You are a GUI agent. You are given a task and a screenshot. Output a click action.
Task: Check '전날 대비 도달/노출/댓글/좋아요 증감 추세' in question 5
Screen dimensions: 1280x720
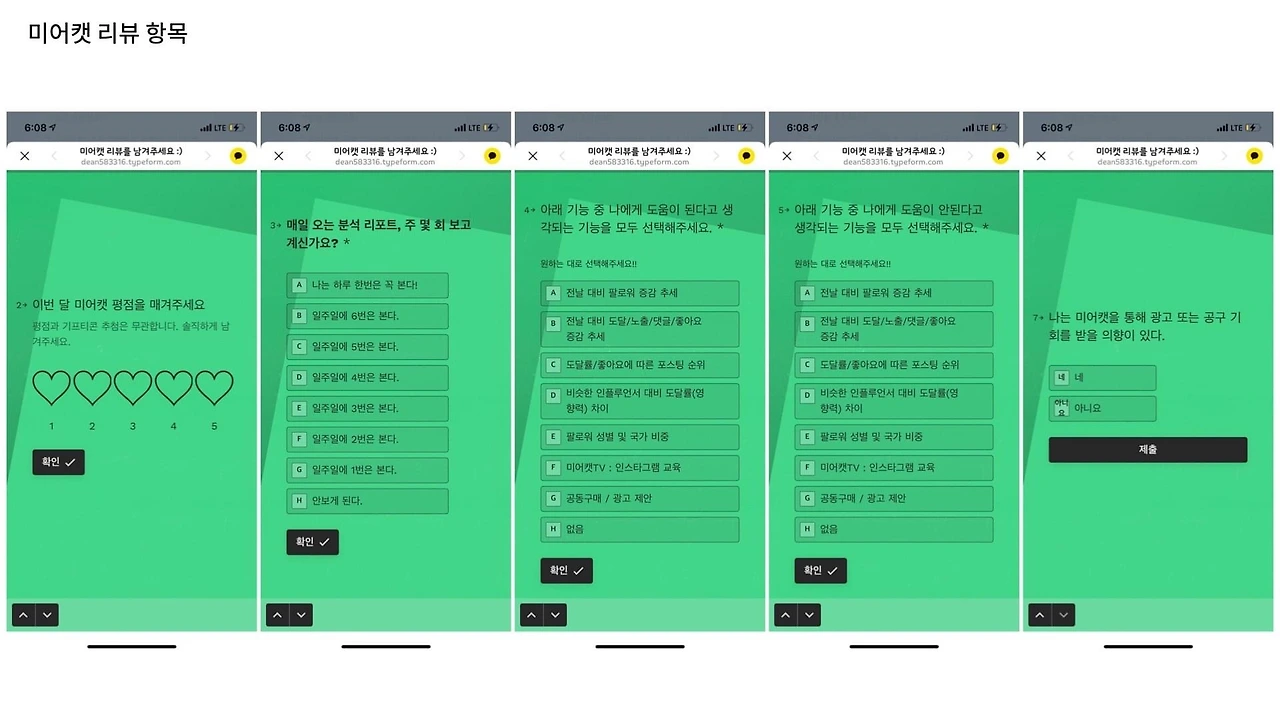pyautogui.click(x=894, y=329)
